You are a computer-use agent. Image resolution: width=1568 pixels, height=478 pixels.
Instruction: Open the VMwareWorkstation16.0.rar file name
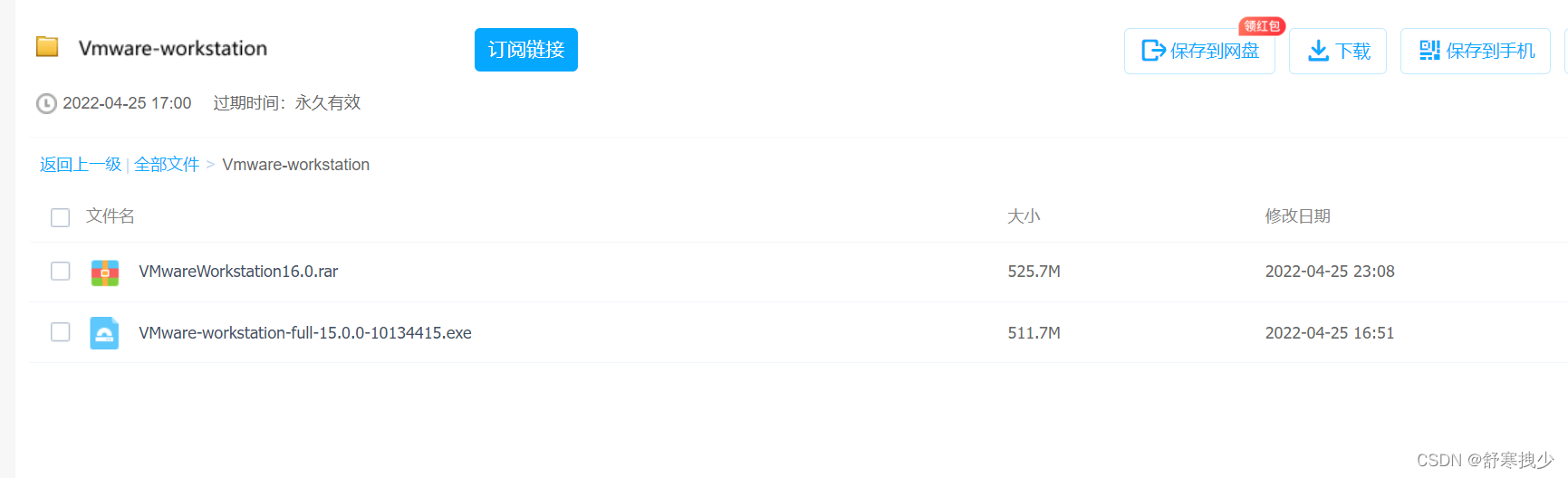[x=238, y=272]
